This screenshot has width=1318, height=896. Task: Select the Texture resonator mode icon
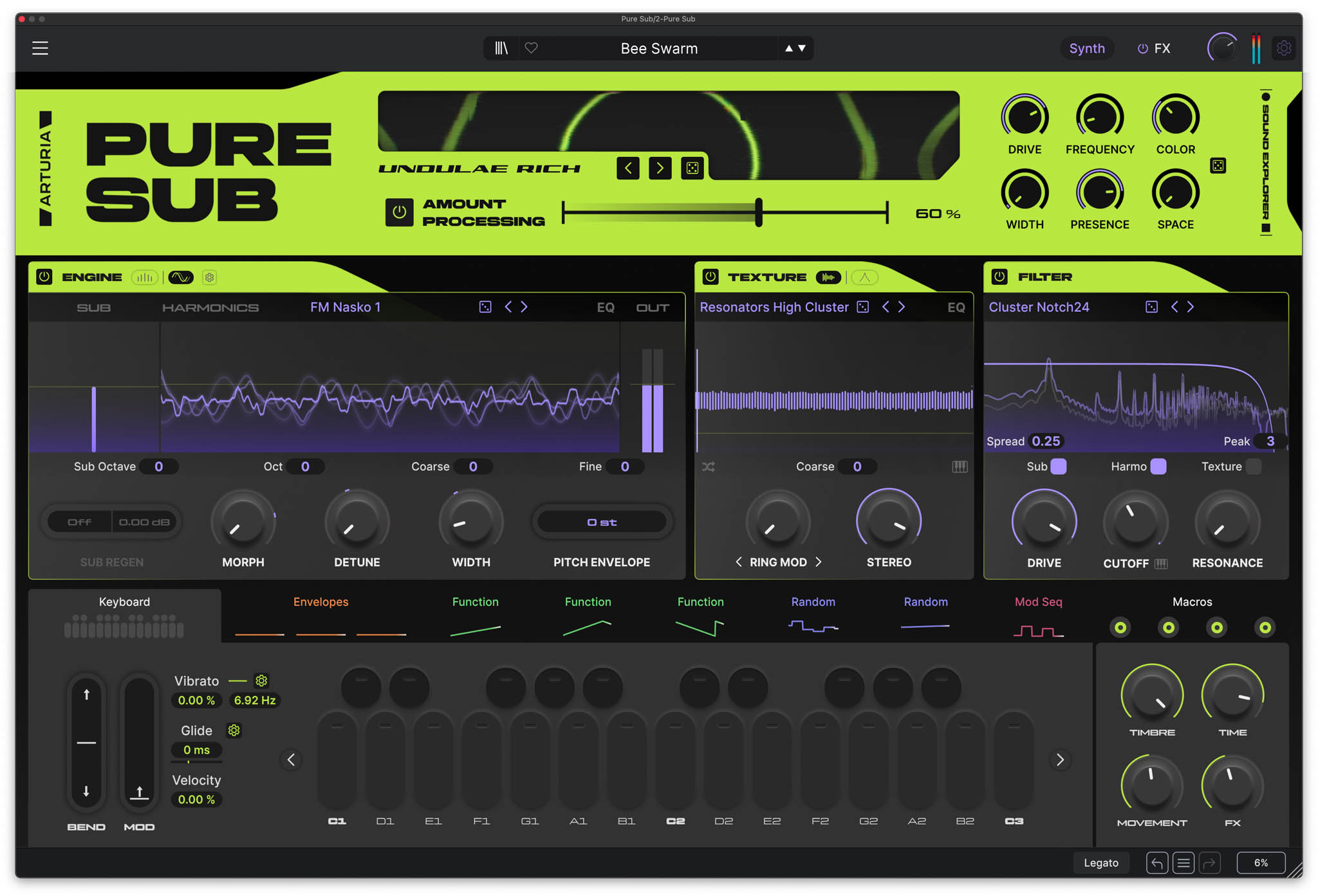tap(864, 277)
